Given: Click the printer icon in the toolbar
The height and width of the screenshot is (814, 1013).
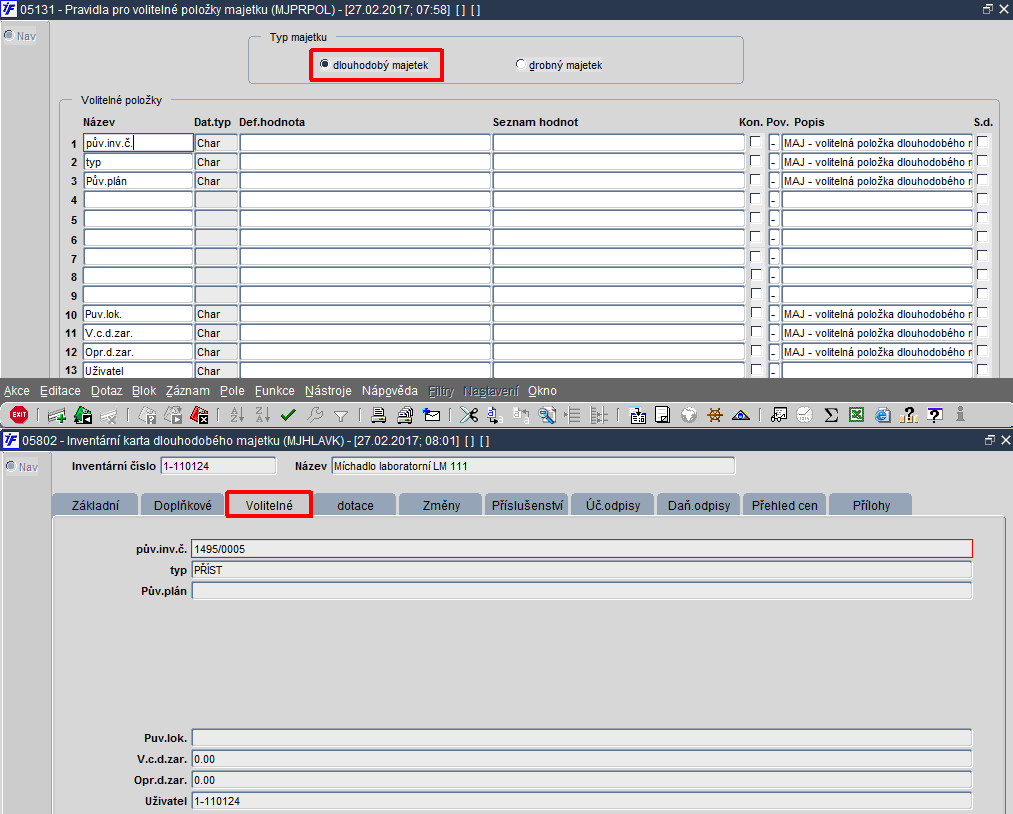Looking at the screenshot, I should coord(379,415).
